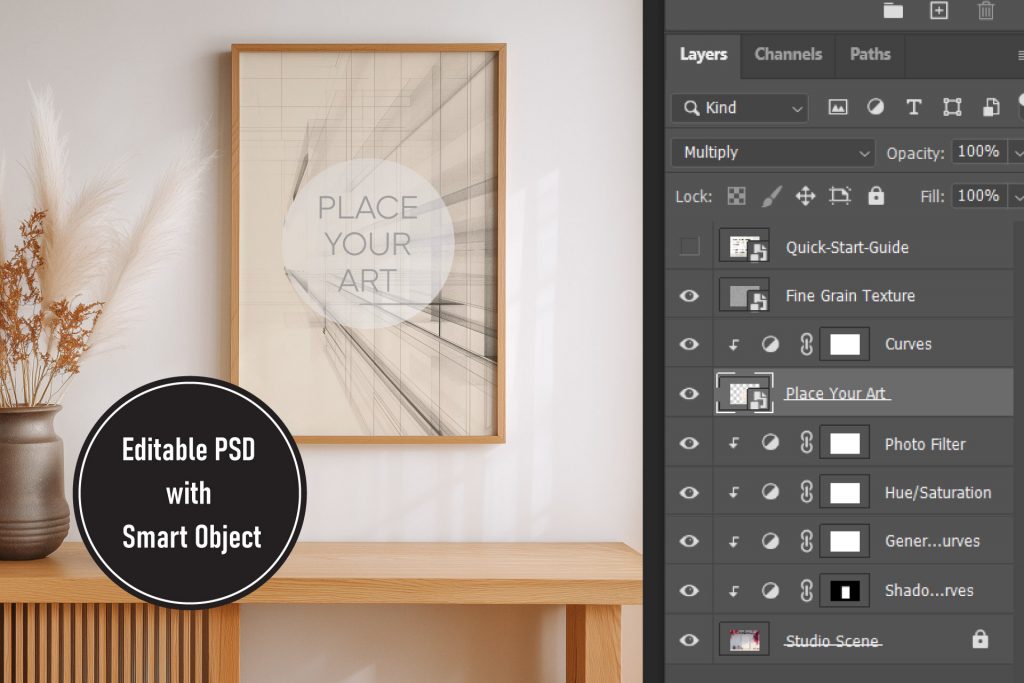Open the Opacity slider arrow
Screen dimensions: 1024x683
click(x=1017, y=153)
